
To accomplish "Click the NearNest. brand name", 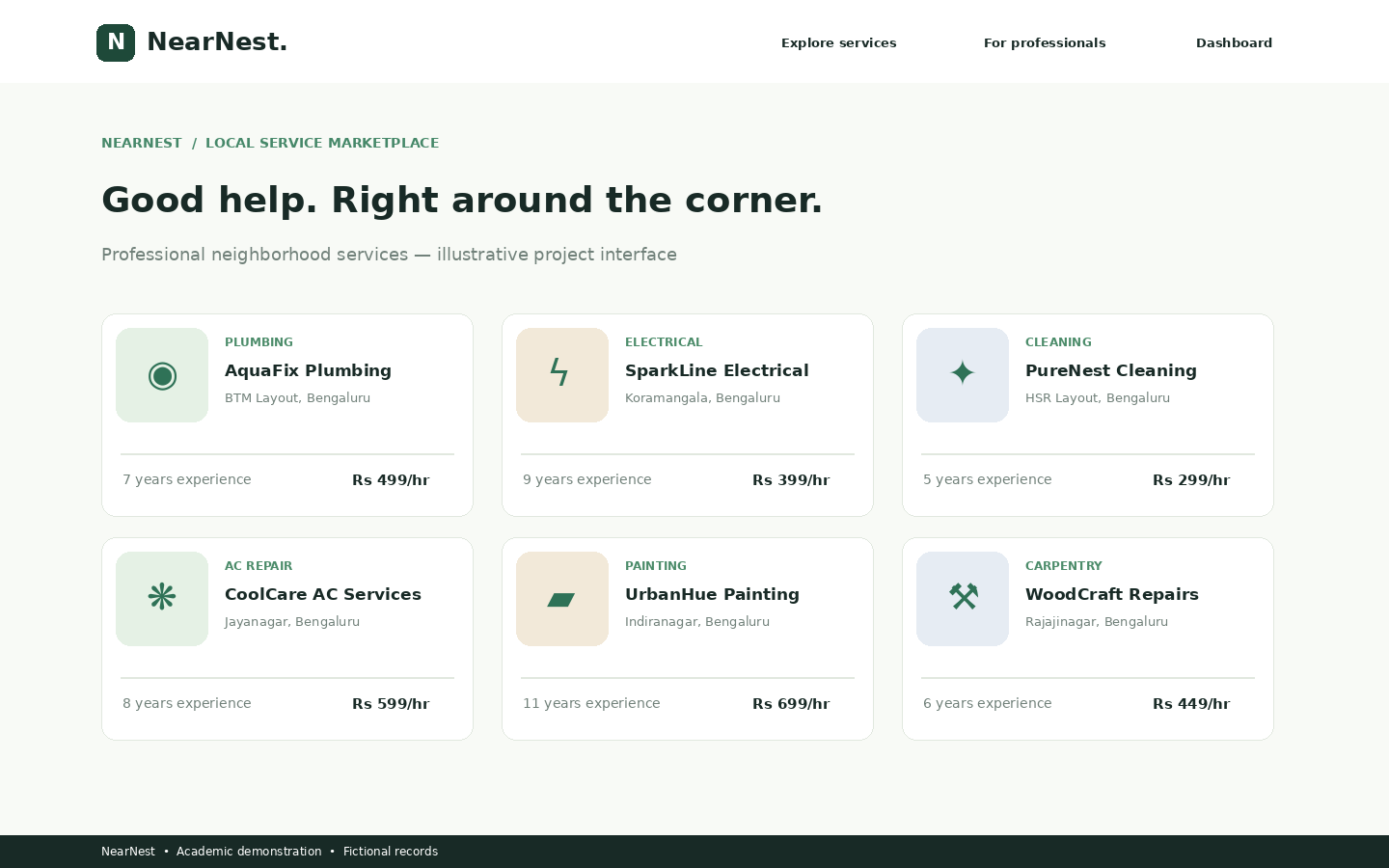I will point(217,42).
